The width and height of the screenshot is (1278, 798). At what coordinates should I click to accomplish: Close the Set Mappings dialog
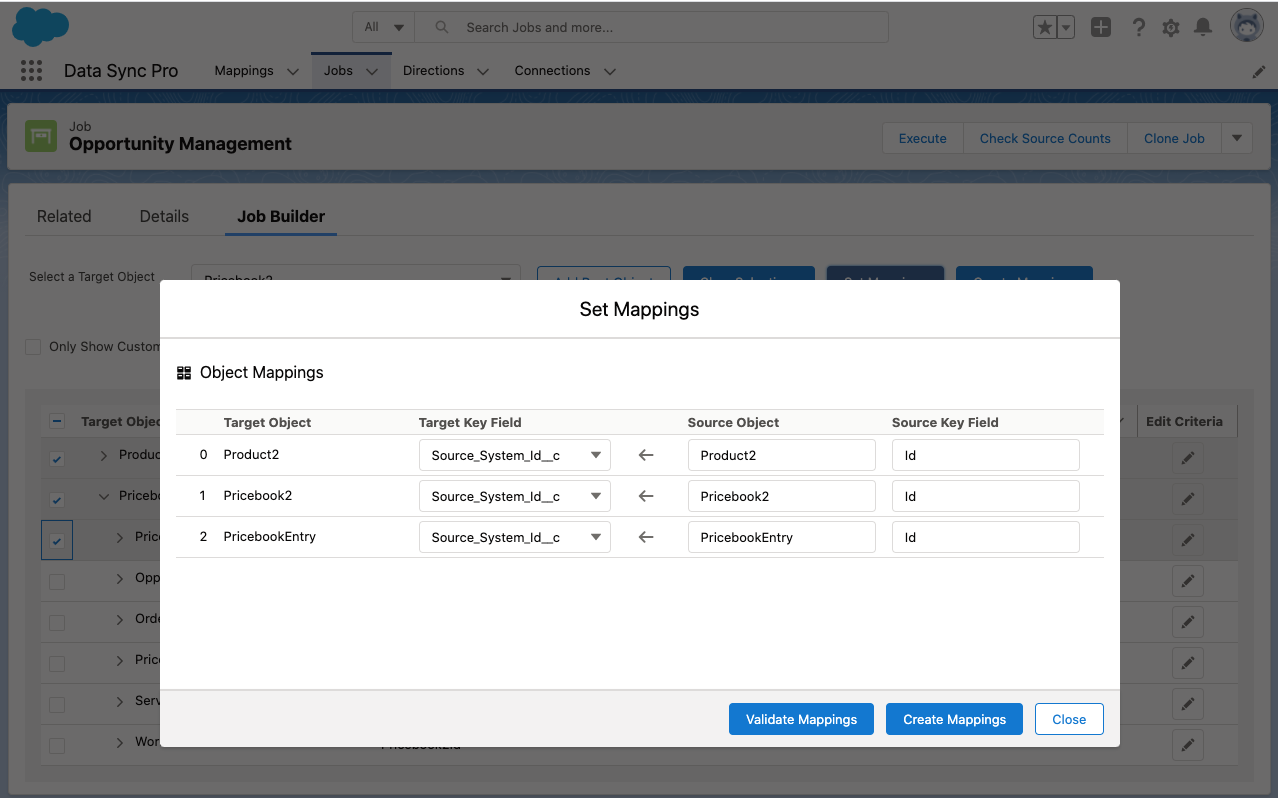click(x=1069, y=719)
